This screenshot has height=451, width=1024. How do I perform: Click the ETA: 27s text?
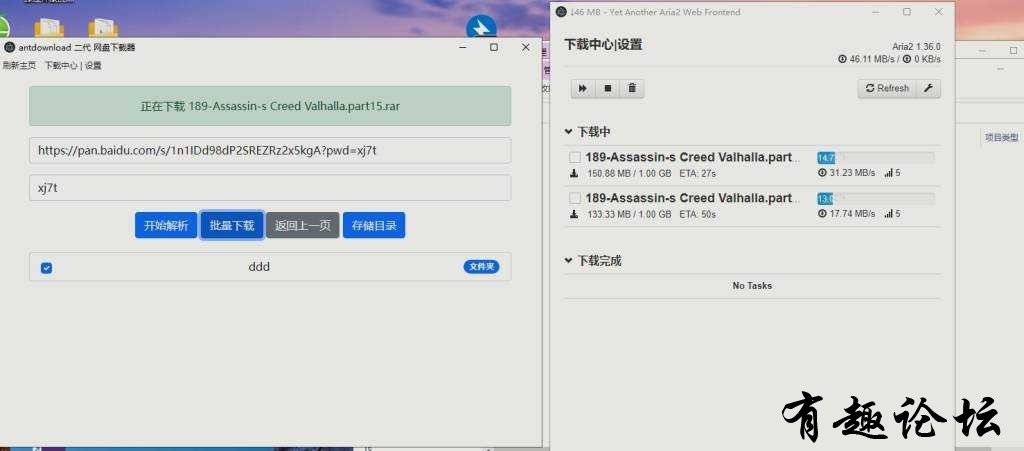click(x=697, y=174)
